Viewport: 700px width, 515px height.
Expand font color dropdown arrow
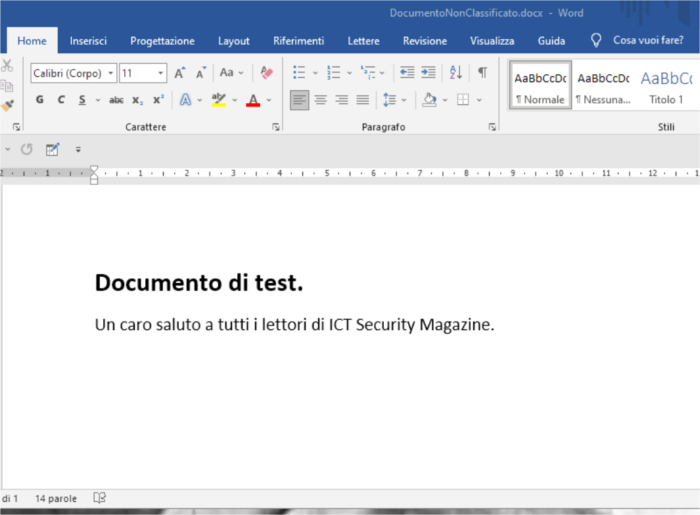click(x=269, y=100)
